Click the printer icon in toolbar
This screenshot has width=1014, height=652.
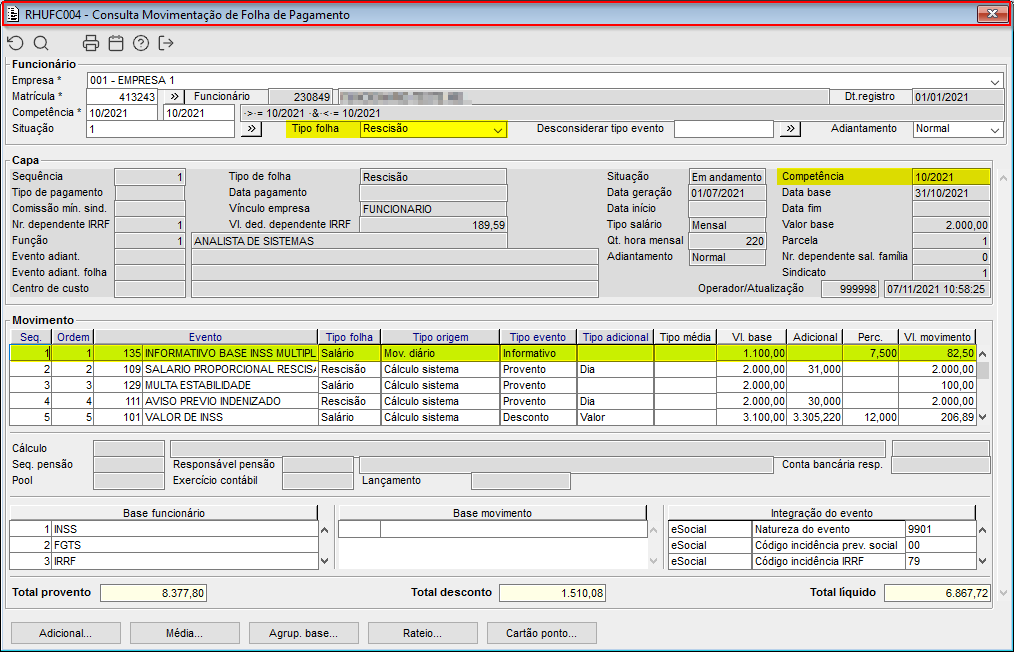(x=91, y=43)
